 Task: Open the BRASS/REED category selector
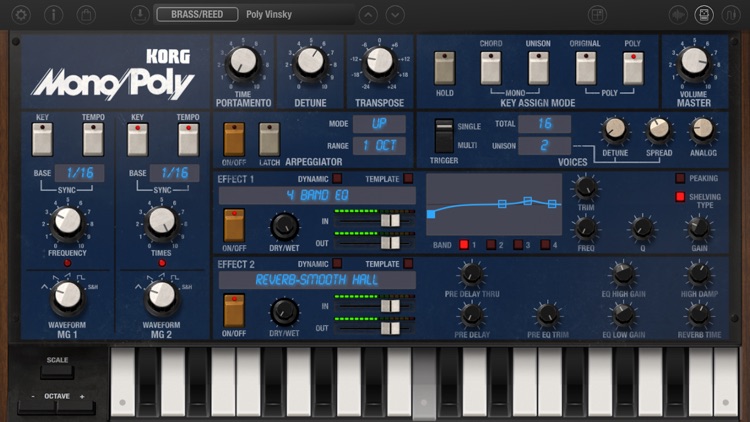197,14
